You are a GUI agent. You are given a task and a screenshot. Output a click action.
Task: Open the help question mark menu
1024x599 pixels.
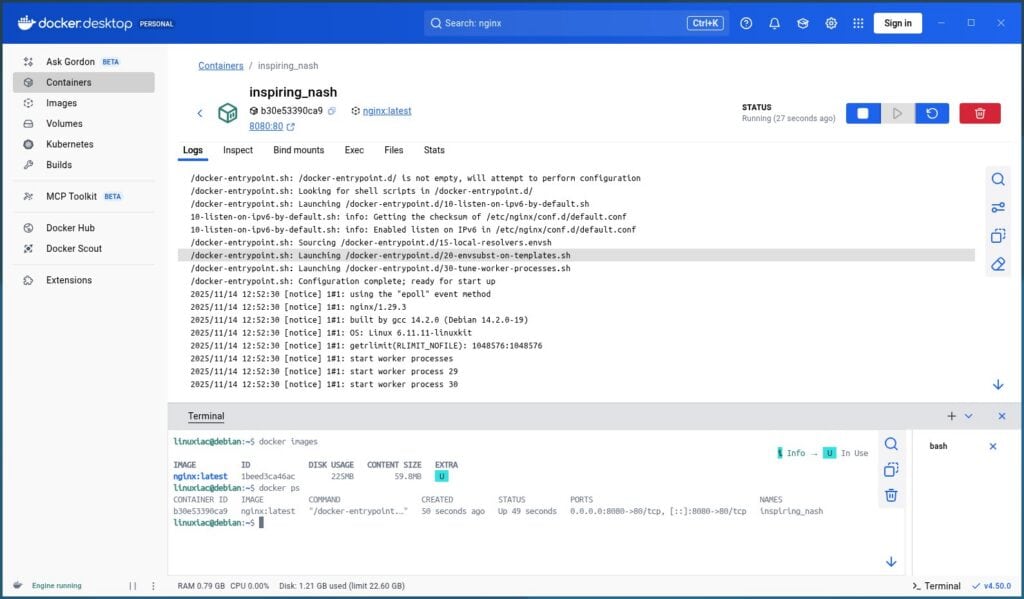745,22
